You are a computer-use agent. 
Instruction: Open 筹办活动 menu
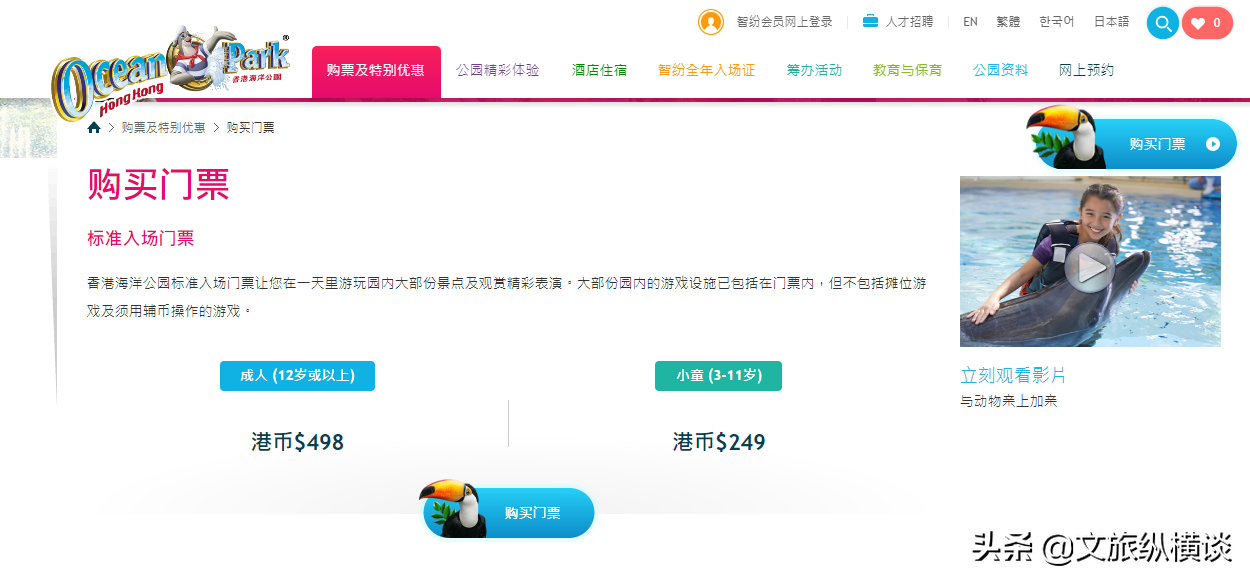tap(814, 71)
